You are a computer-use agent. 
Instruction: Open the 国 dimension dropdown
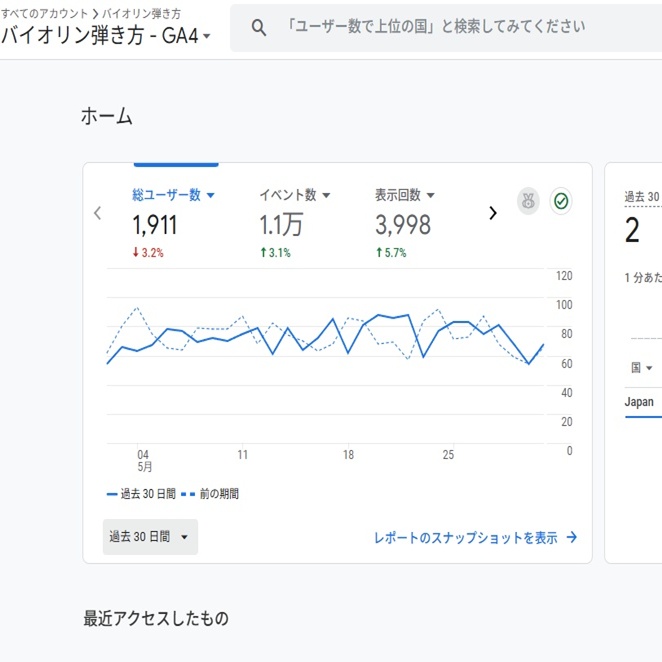(x=641, y=368)
